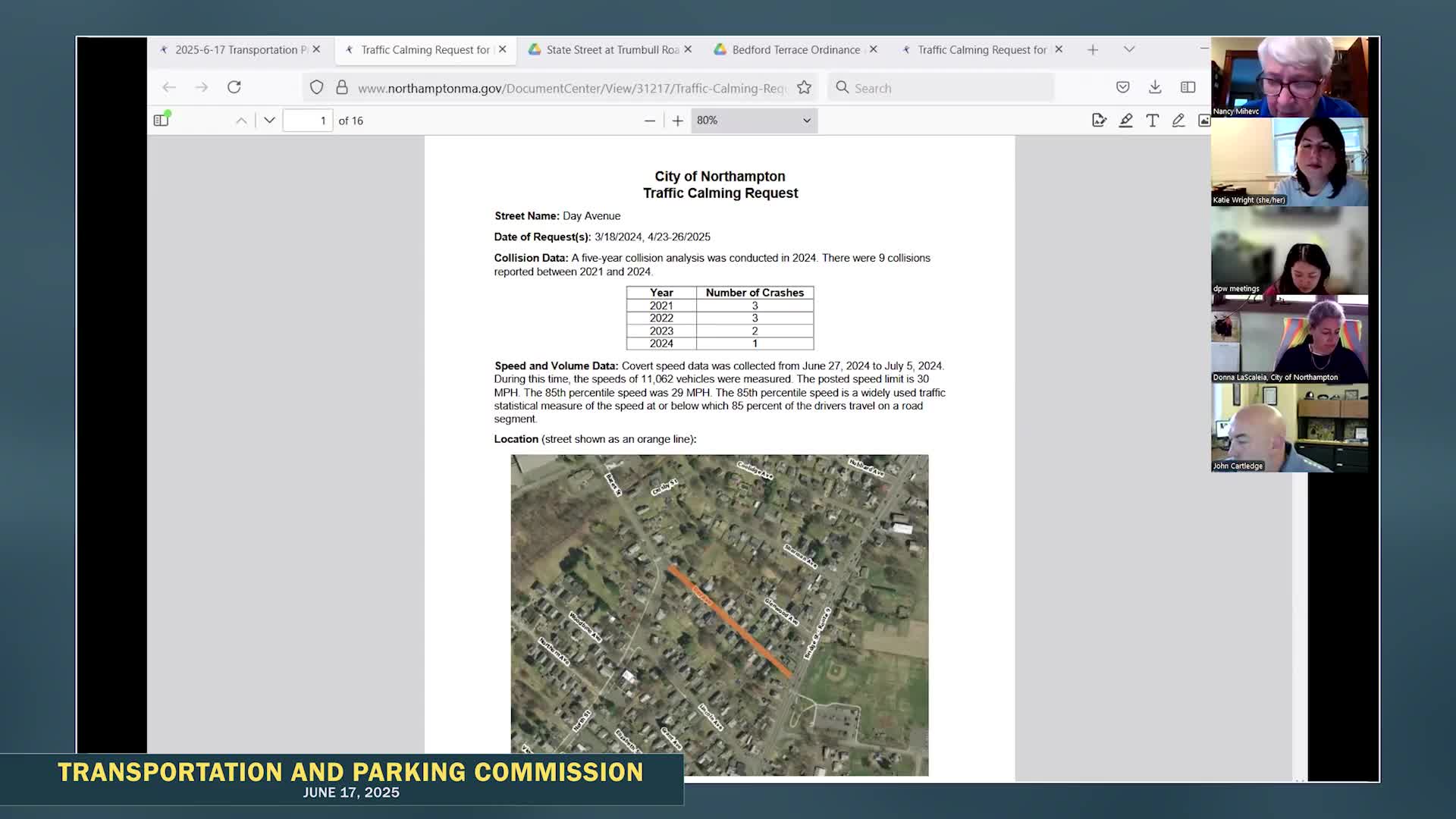Click the Pocket save icon

[x=1123, y=88]
